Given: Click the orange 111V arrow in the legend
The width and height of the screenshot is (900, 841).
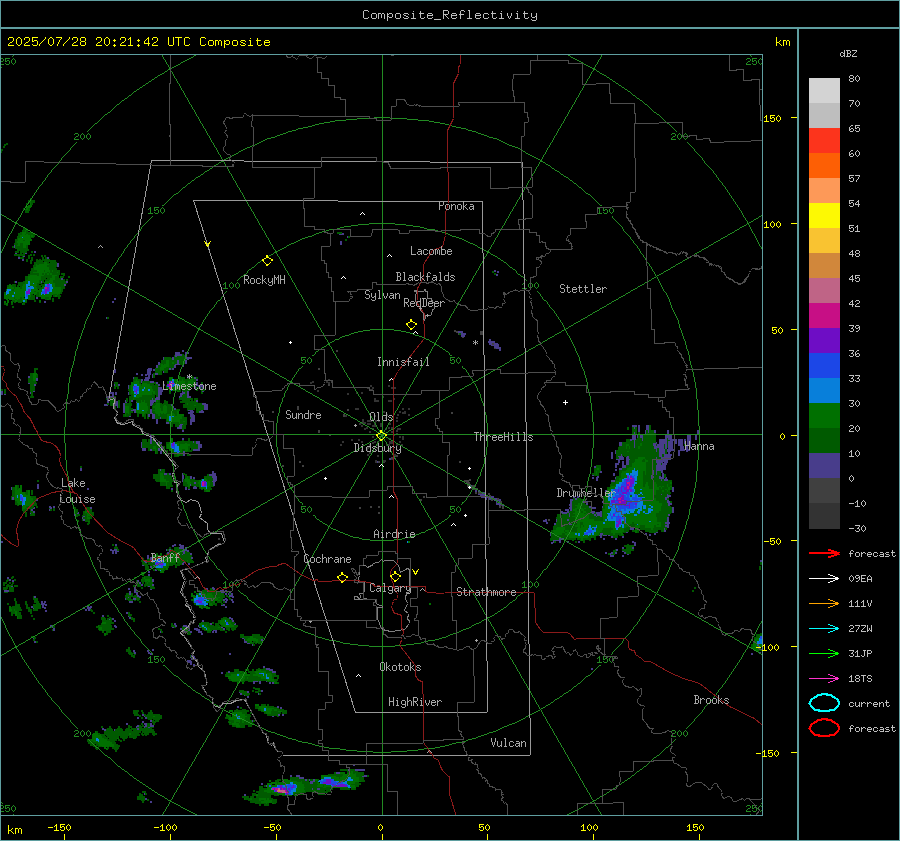Looking at the screenshot, I should [824, 603].
